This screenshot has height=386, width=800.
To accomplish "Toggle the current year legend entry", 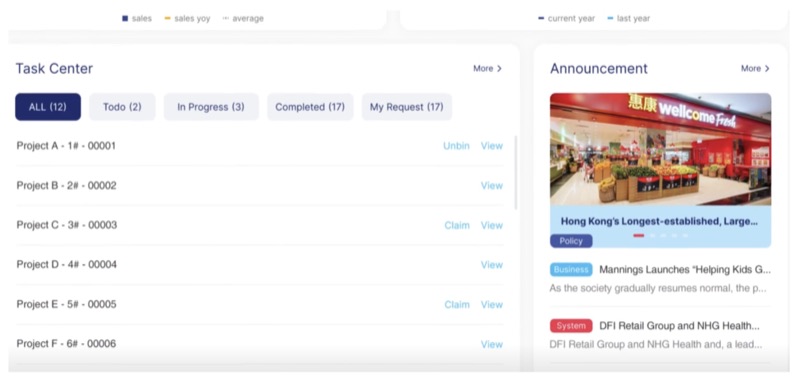I will tap(566, 18).
